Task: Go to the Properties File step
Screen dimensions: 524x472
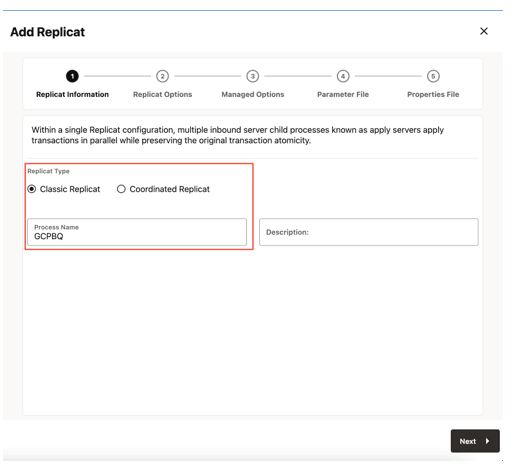Action: (433, 95)
